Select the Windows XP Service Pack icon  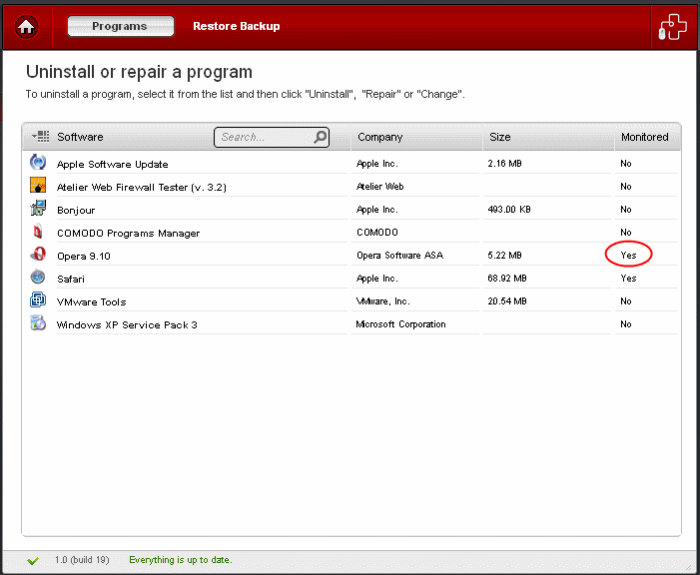[x=38, y=323]
